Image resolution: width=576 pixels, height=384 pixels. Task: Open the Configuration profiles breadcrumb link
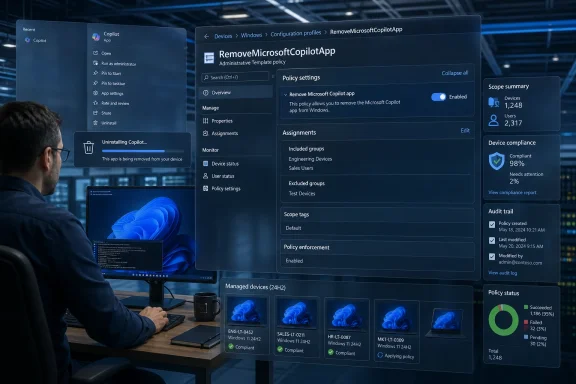coord(296,34)
